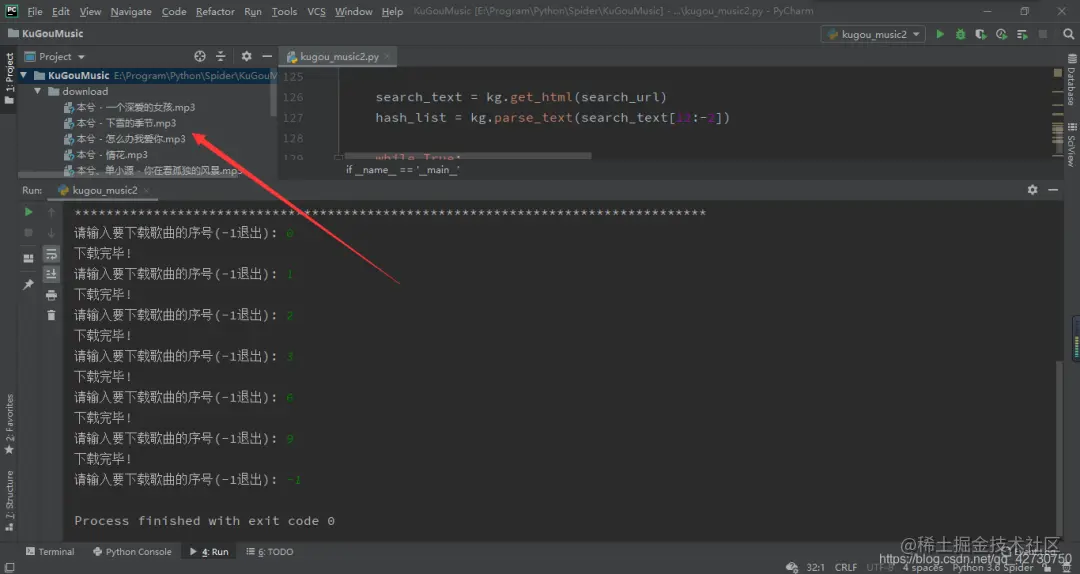This screenshot has height=574, width=1080.
Task: Select 本兮 - 情花.mp3 file
Action: point(105,154)
